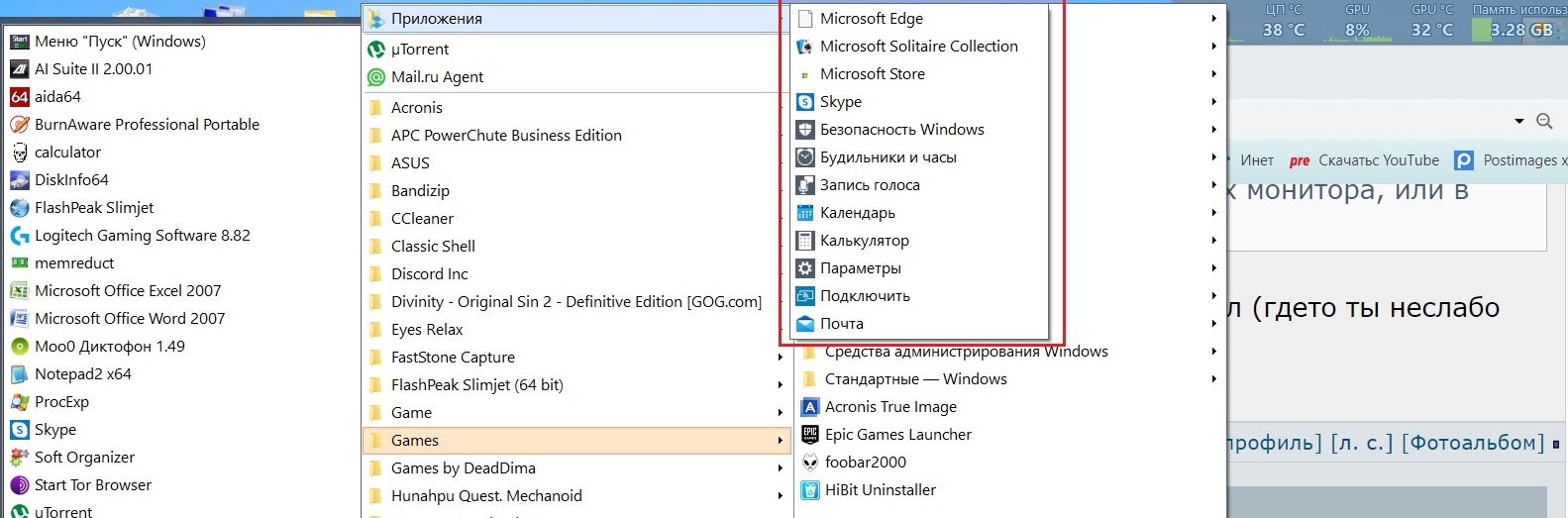Viewport: 1568px width, 518px height.
Task: Open the dropdown arrow beside search icon
Action: (1519, 121)
